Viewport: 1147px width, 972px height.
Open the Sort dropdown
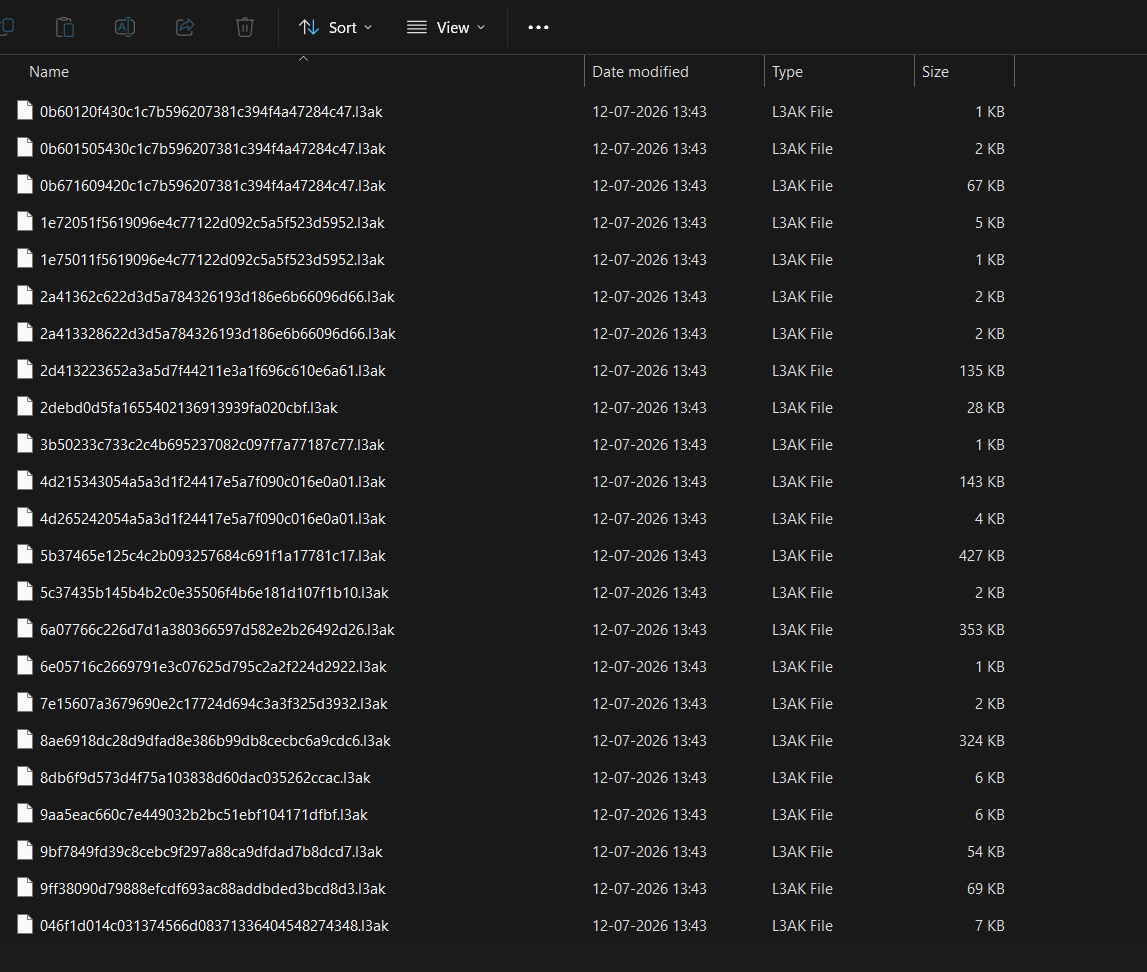pos(336,28)
